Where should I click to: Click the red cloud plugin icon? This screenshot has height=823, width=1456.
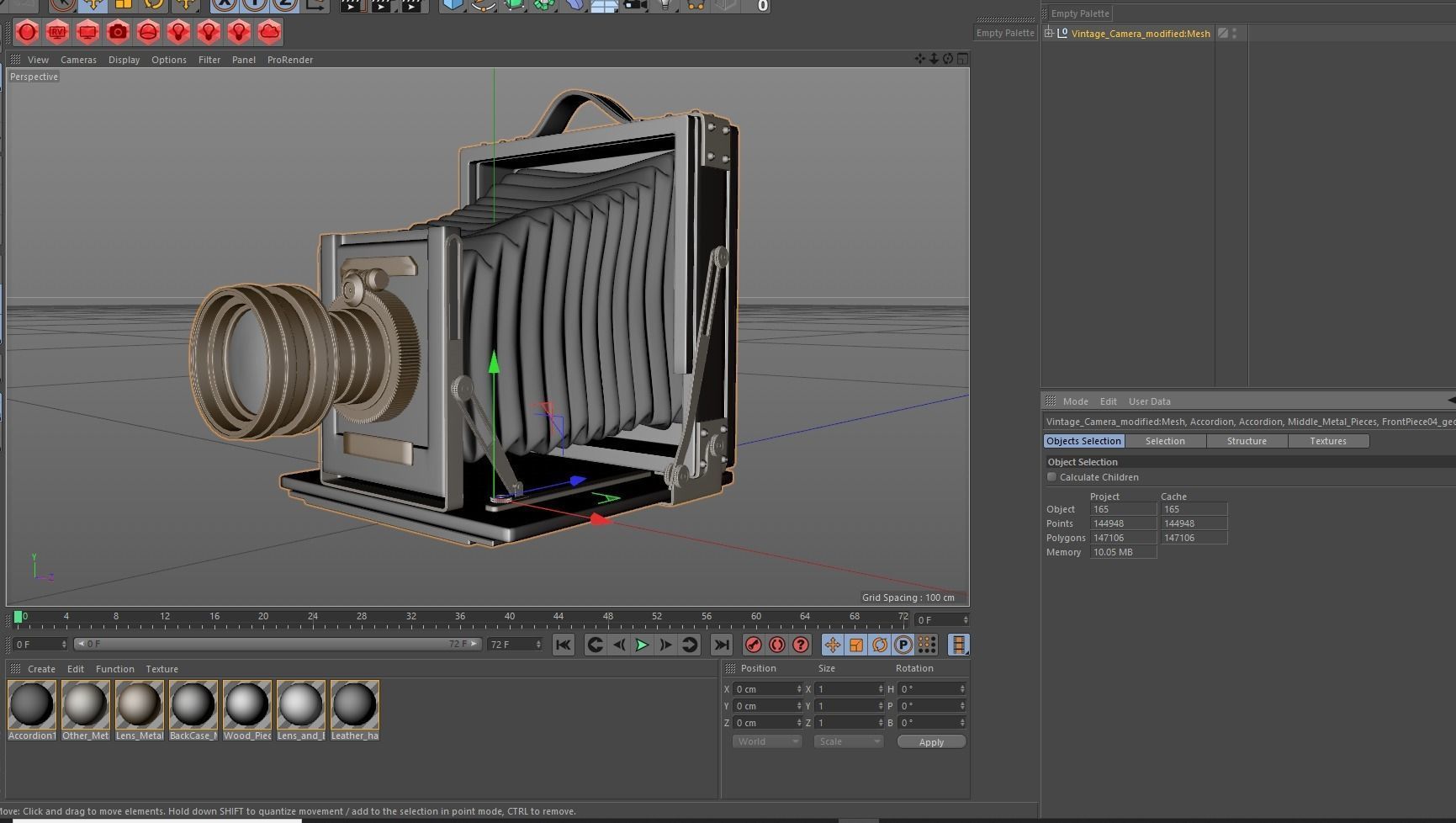click(x=269, y=33)
